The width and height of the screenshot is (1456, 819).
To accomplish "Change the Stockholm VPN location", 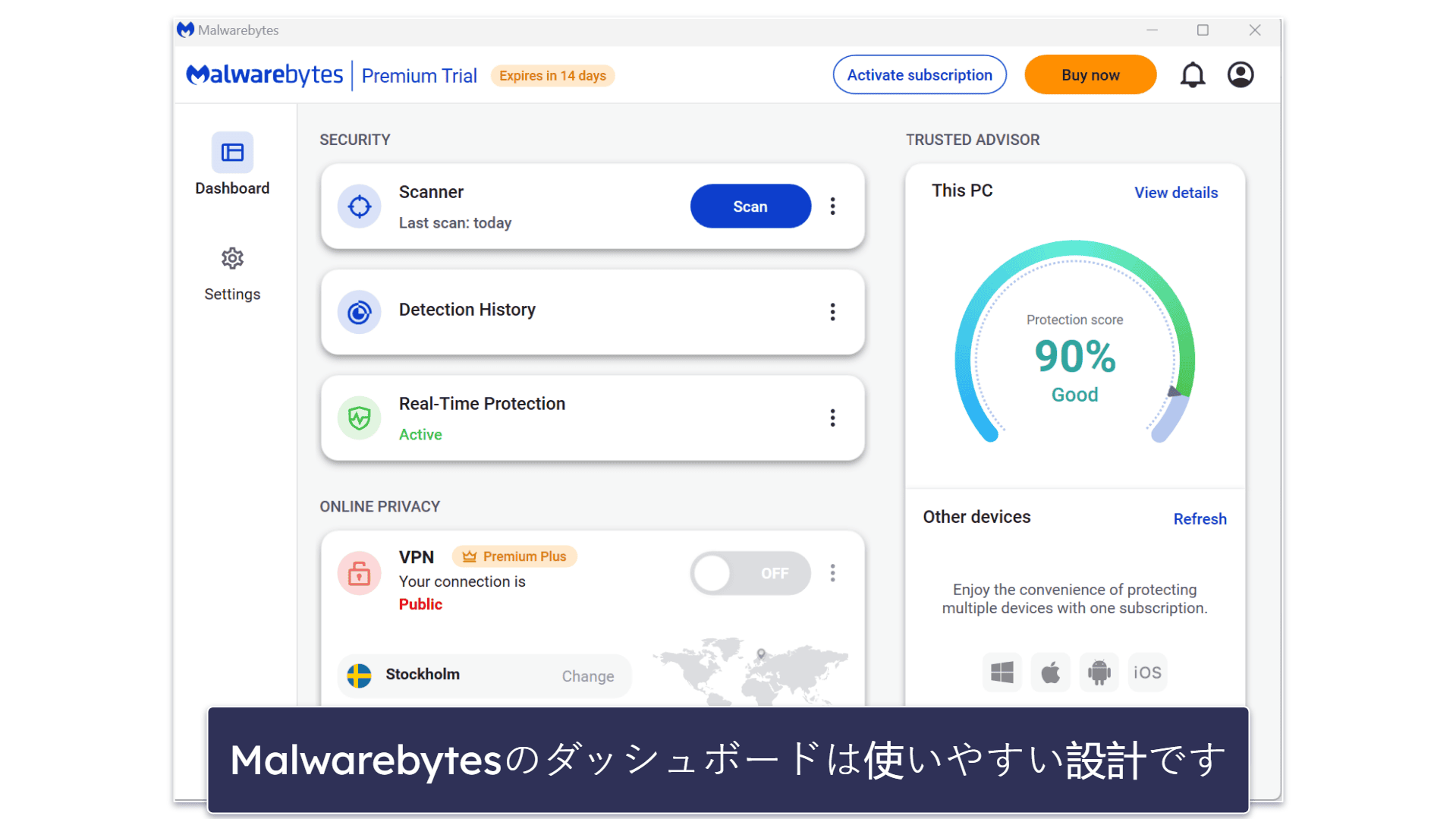I will point(588,676).
